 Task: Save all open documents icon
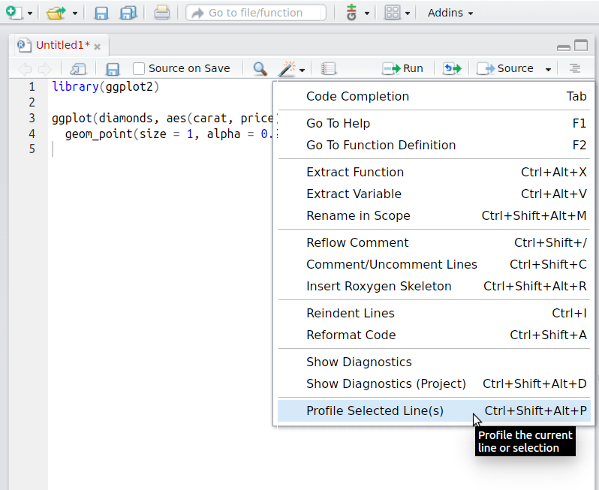click(128, 13)
